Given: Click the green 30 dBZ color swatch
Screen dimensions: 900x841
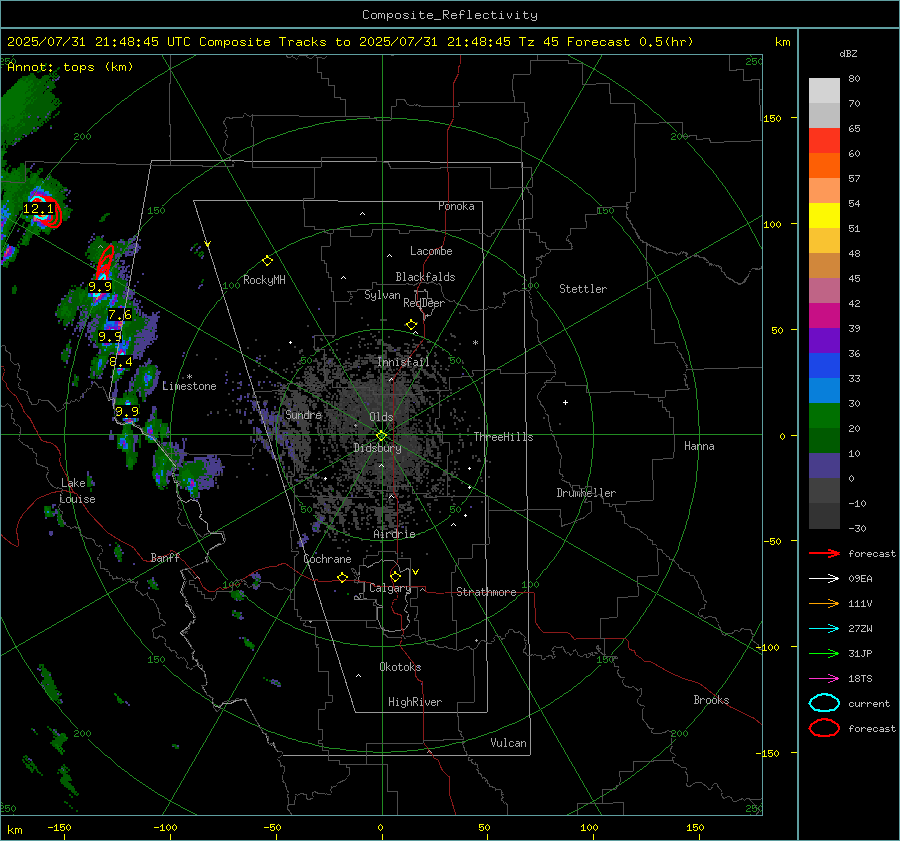Looking at the screenshot, I should tap(824, 416).
